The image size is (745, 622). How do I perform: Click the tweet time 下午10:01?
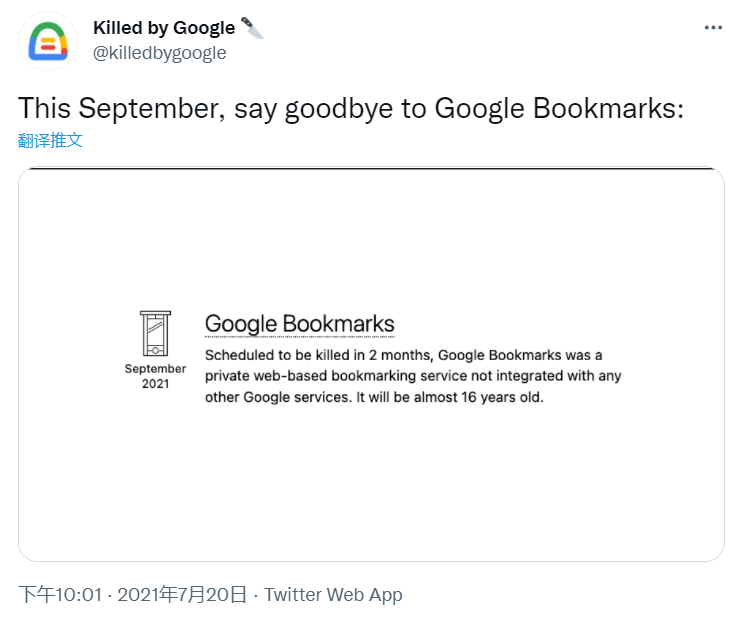point(61,595)
